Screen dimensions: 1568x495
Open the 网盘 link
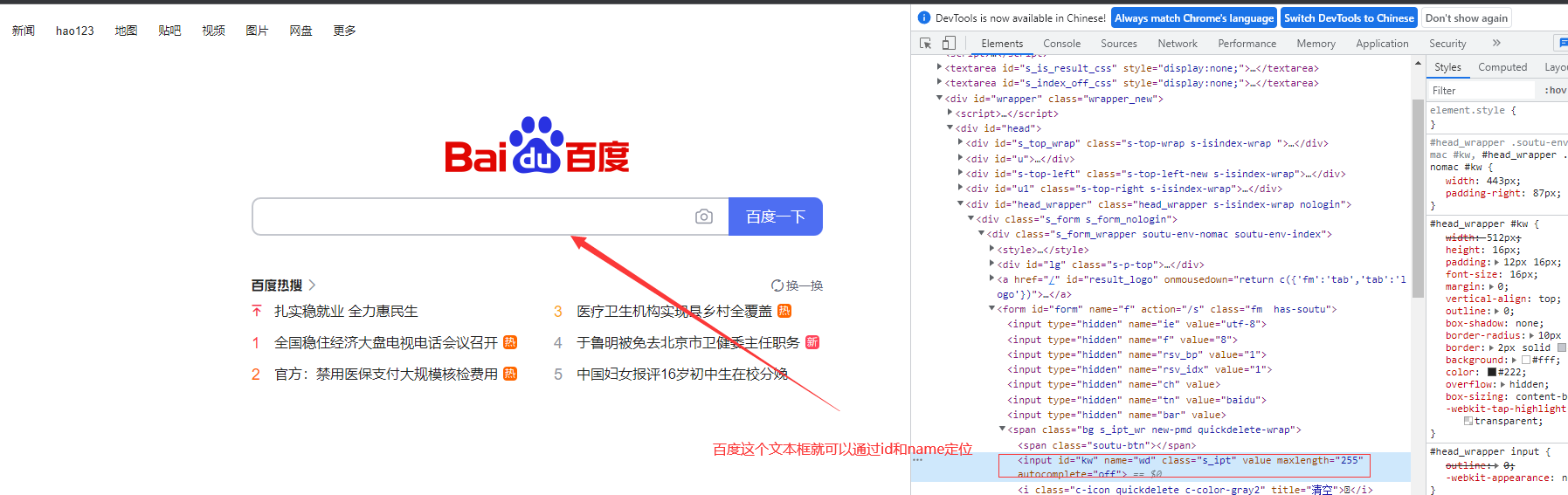tap(300, 31)
